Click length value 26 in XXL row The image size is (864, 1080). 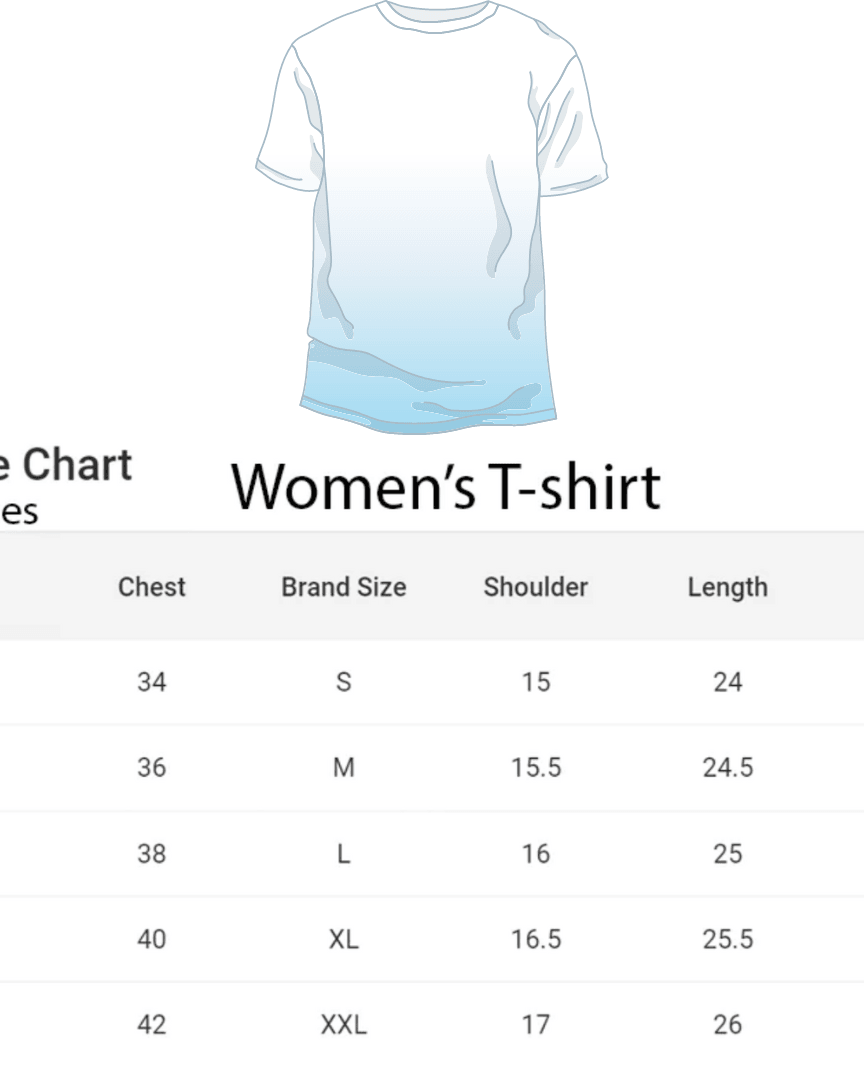tap(727, 1025)
